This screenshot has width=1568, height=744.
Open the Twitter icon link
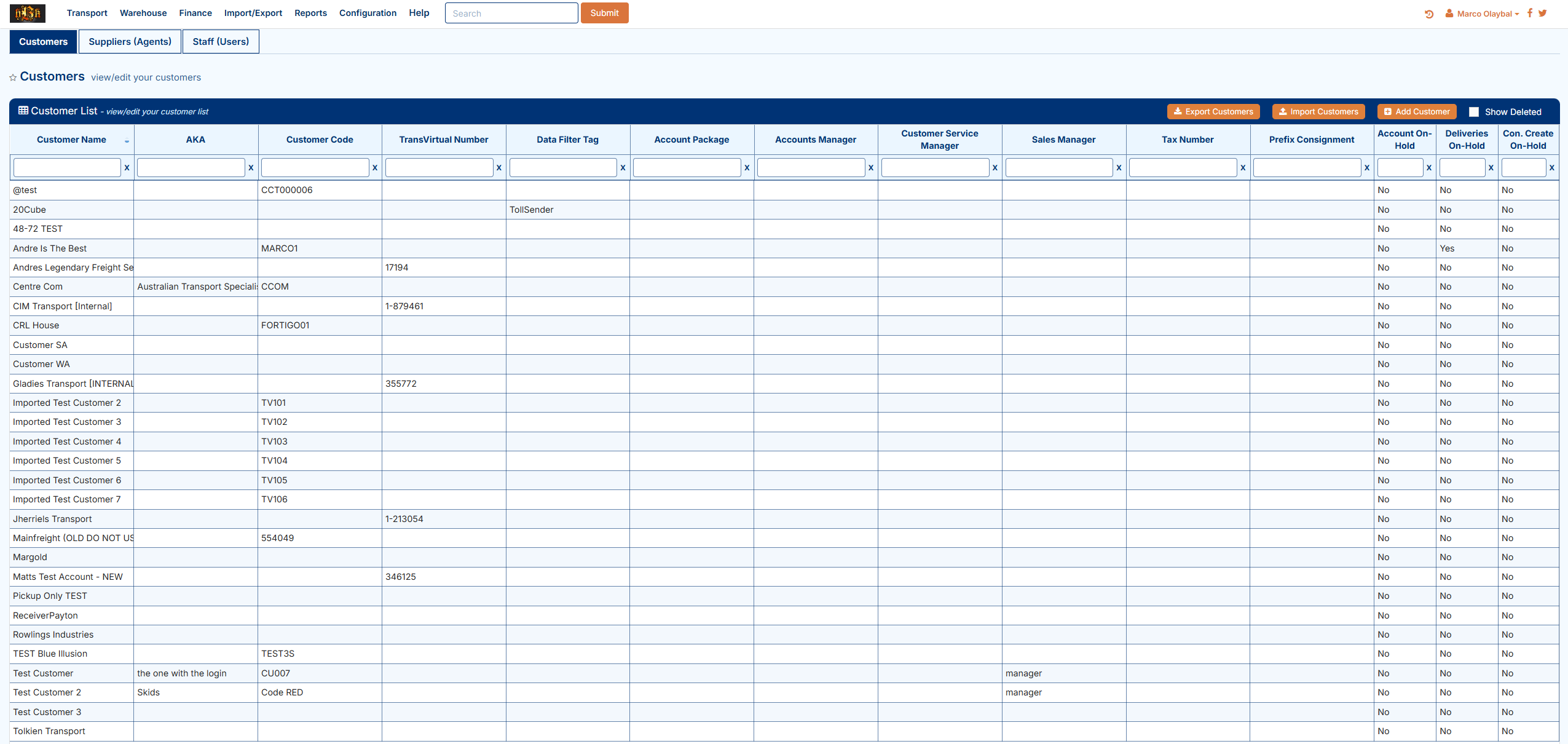[1543, 13]
